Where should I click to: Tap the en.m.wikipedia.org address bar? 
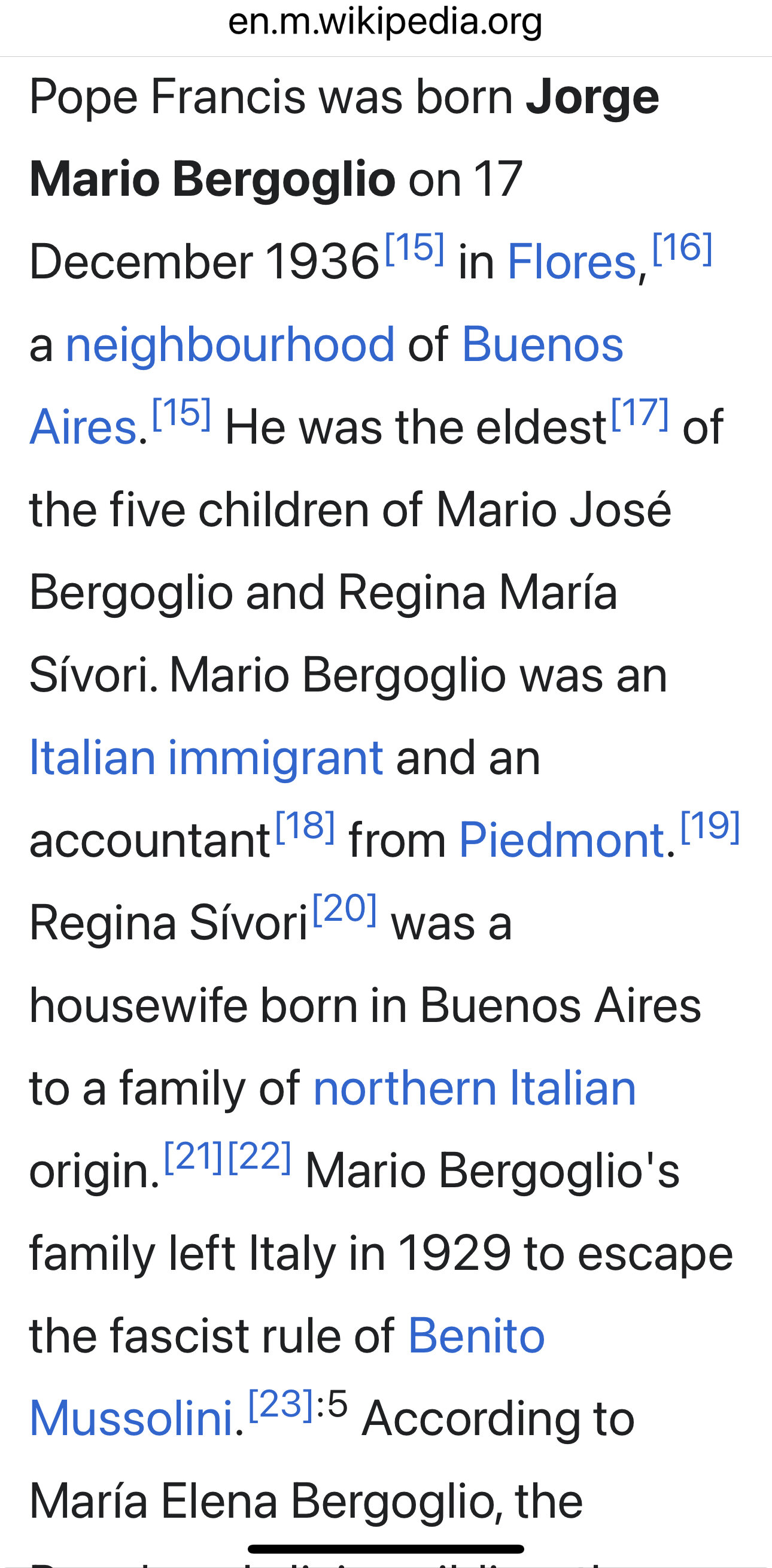[385, 22]
